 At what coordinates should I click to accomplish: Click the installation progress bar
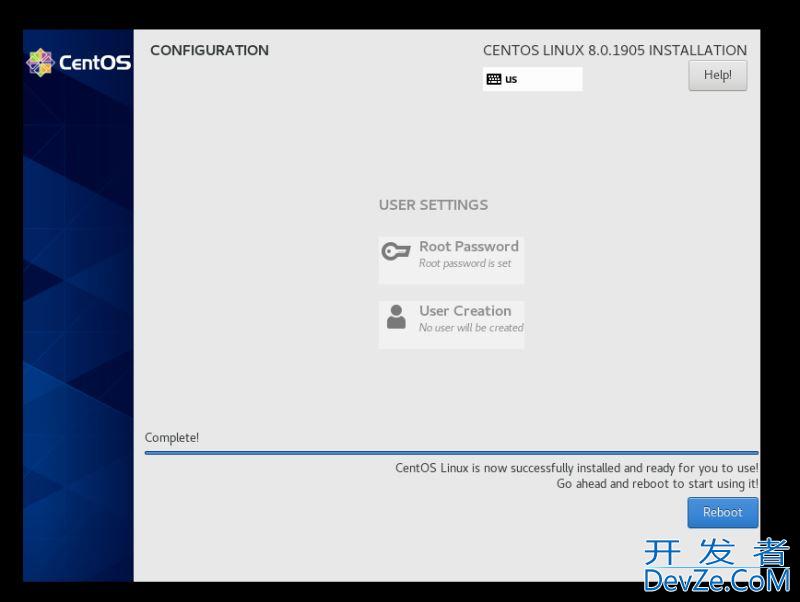[x=451, y=453]
